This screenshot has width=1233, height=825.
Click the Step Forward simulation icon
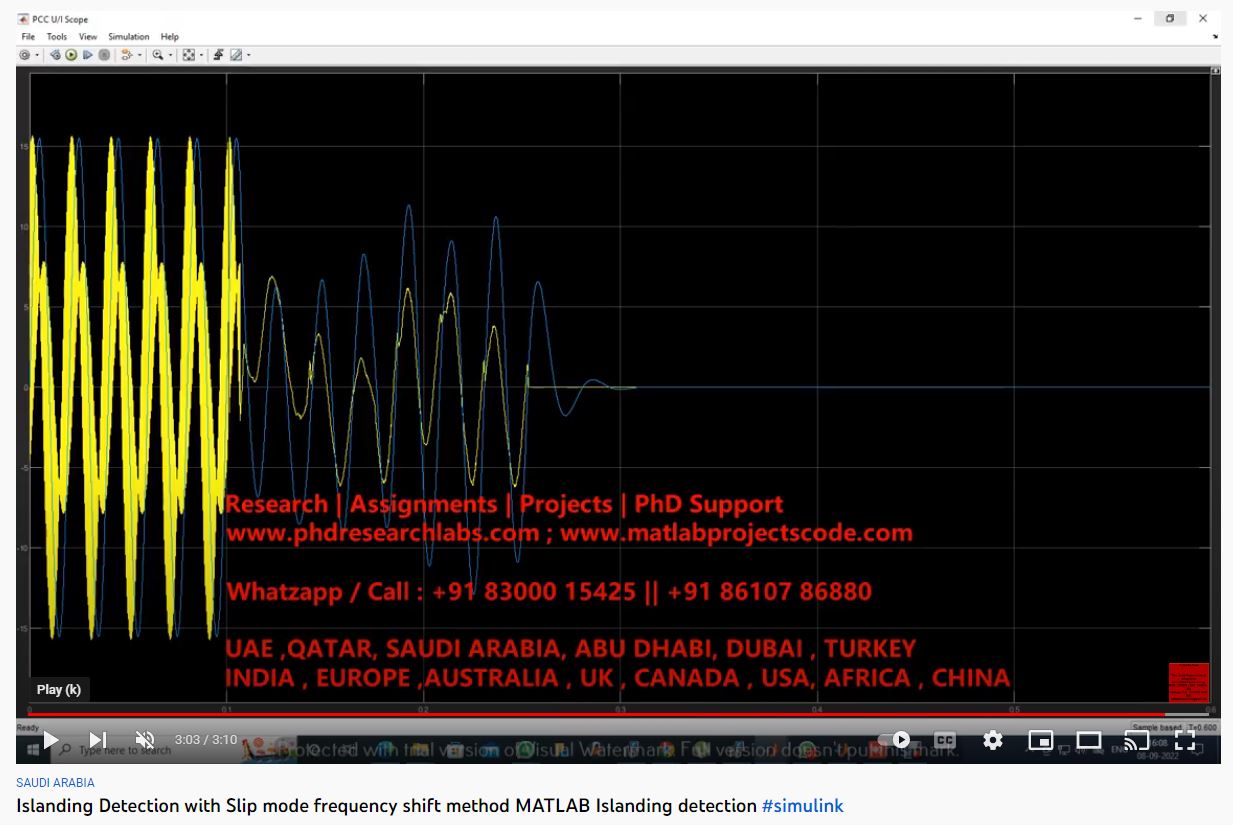point(88,55)
